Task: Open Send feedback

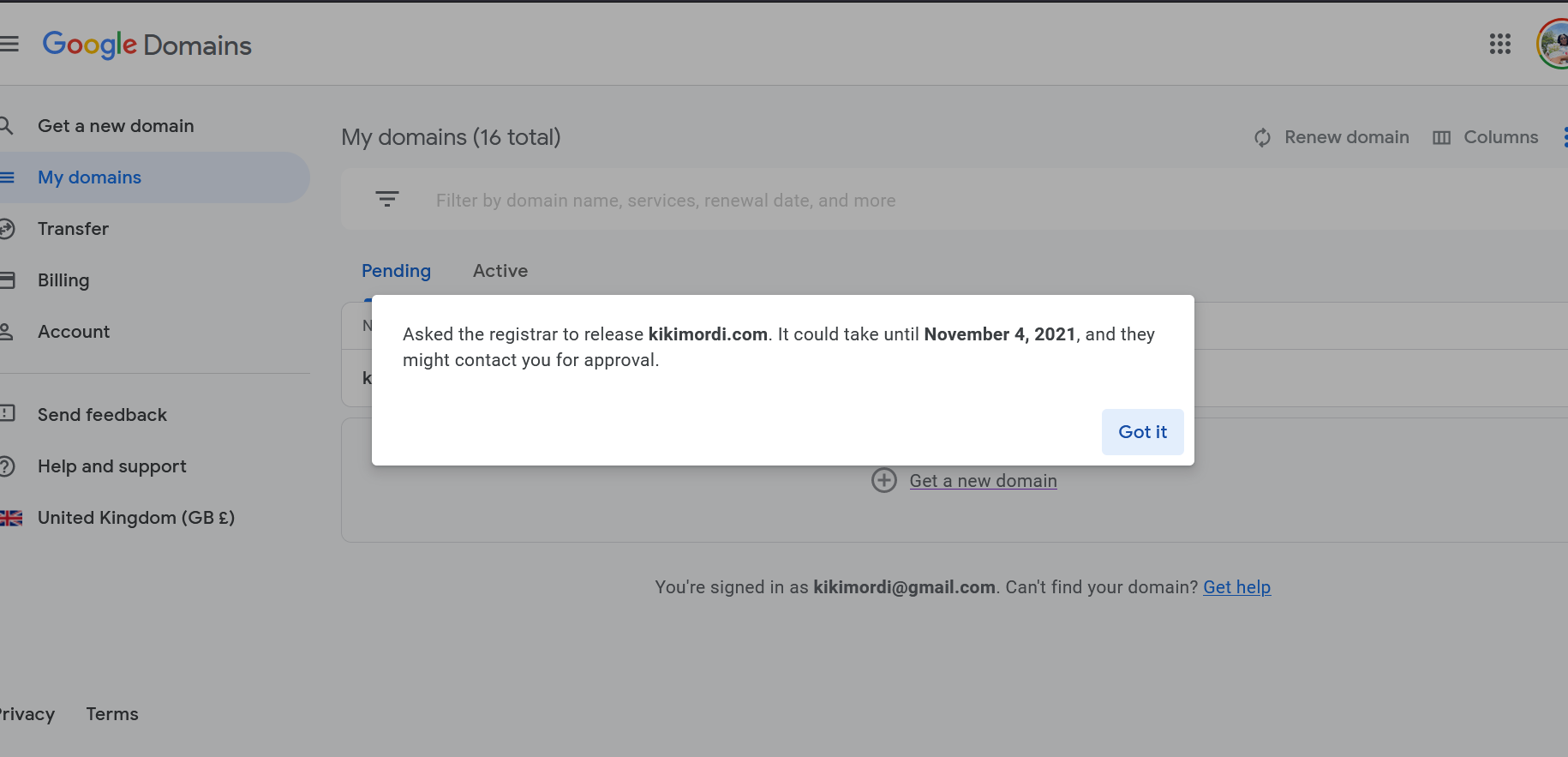Action: point(102,415)
